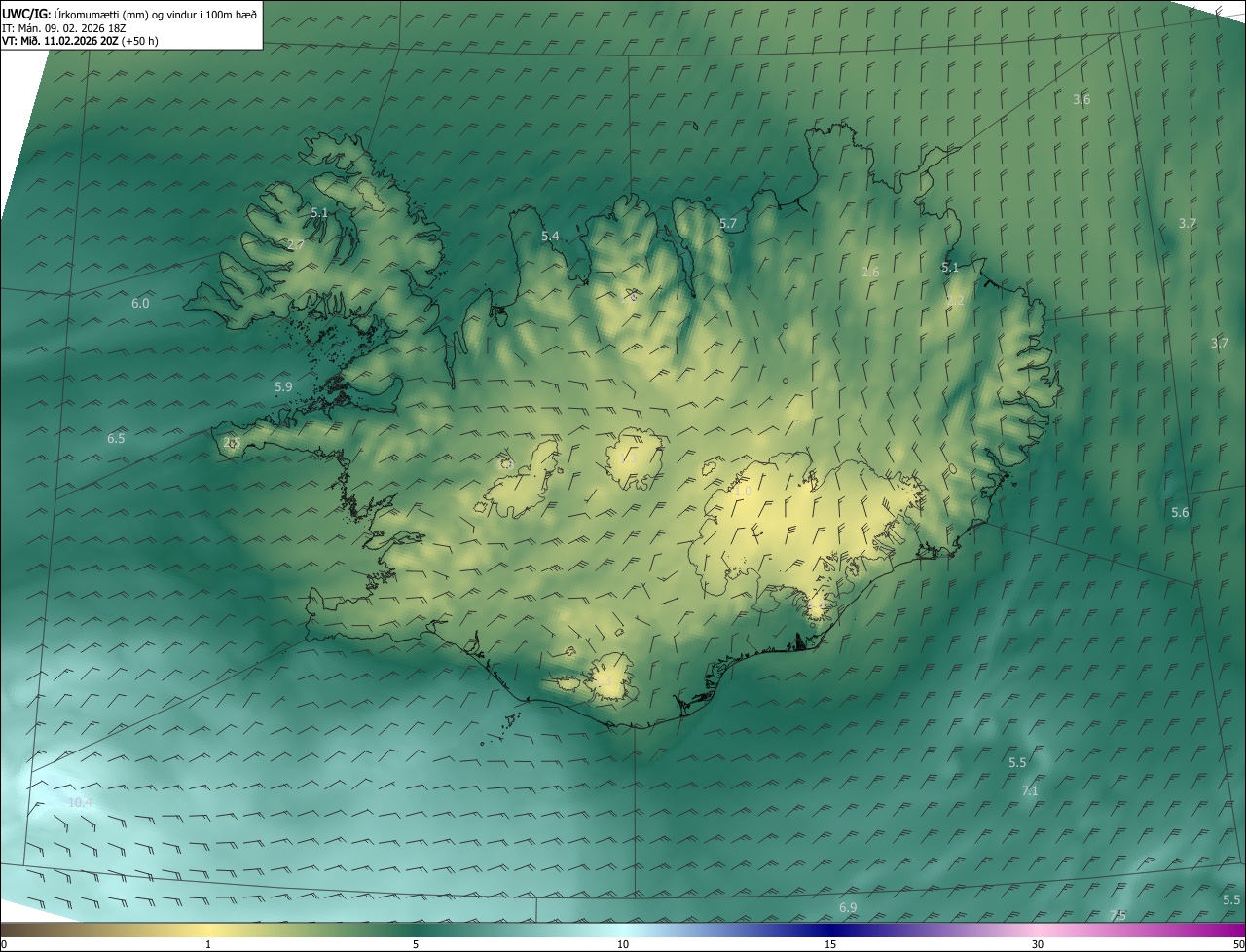This screenshot has width=1246, height=952.
Task: Click the 6.9 value label
Action: point(848,907)
